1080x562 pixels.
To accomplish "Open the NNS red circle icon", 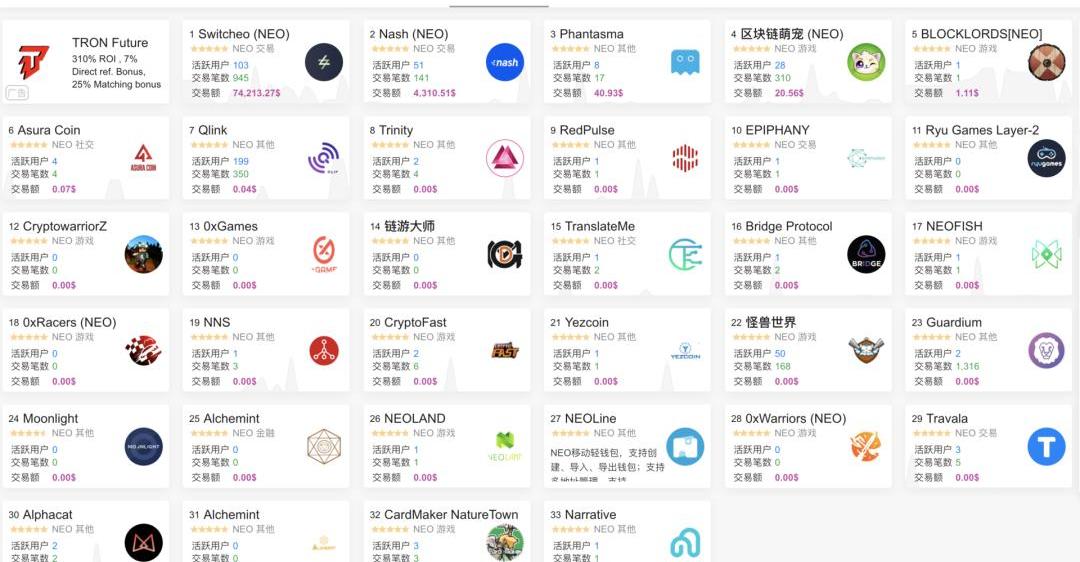I will [x=323, y=350].
